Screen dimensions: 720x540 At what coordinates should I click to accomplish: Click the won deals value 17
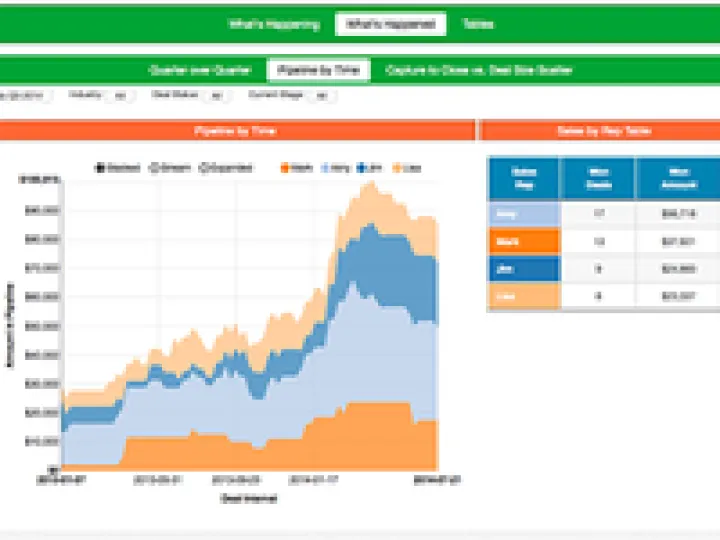598,214
